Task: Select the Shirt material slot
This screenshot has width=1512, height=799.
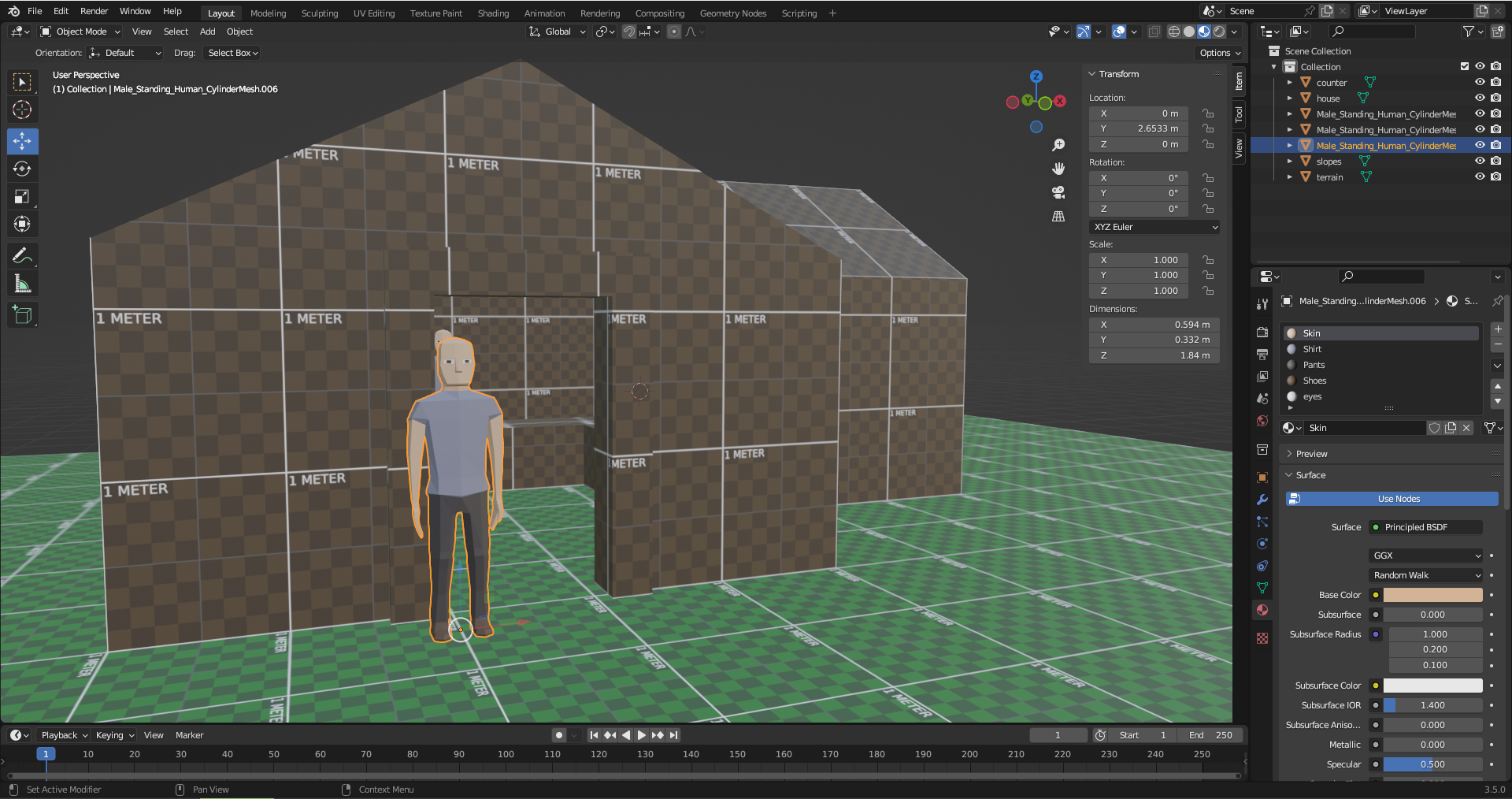Action: click(1312, 349)
